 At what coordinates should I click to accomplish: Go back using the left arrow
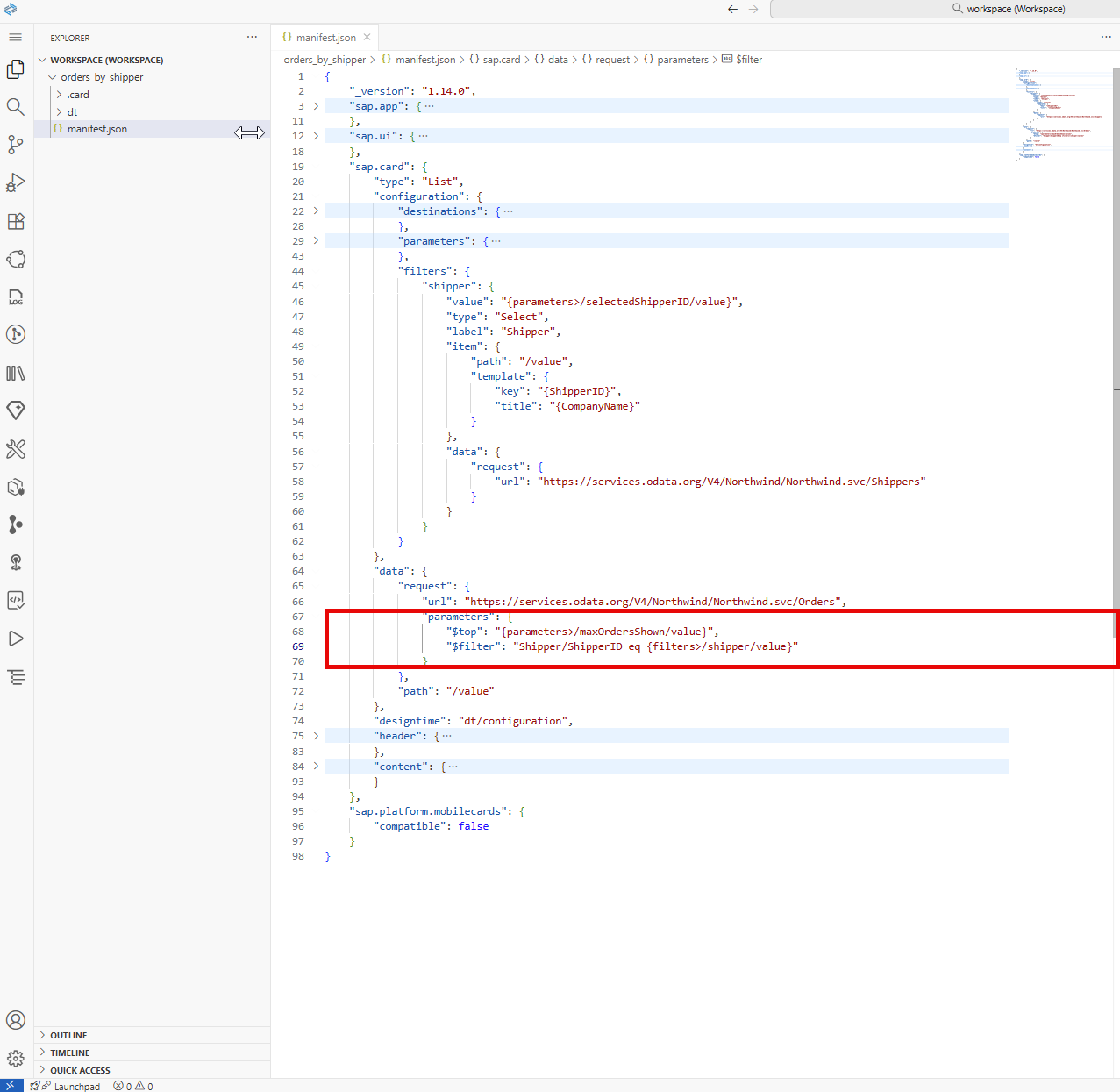coord(732,9)
